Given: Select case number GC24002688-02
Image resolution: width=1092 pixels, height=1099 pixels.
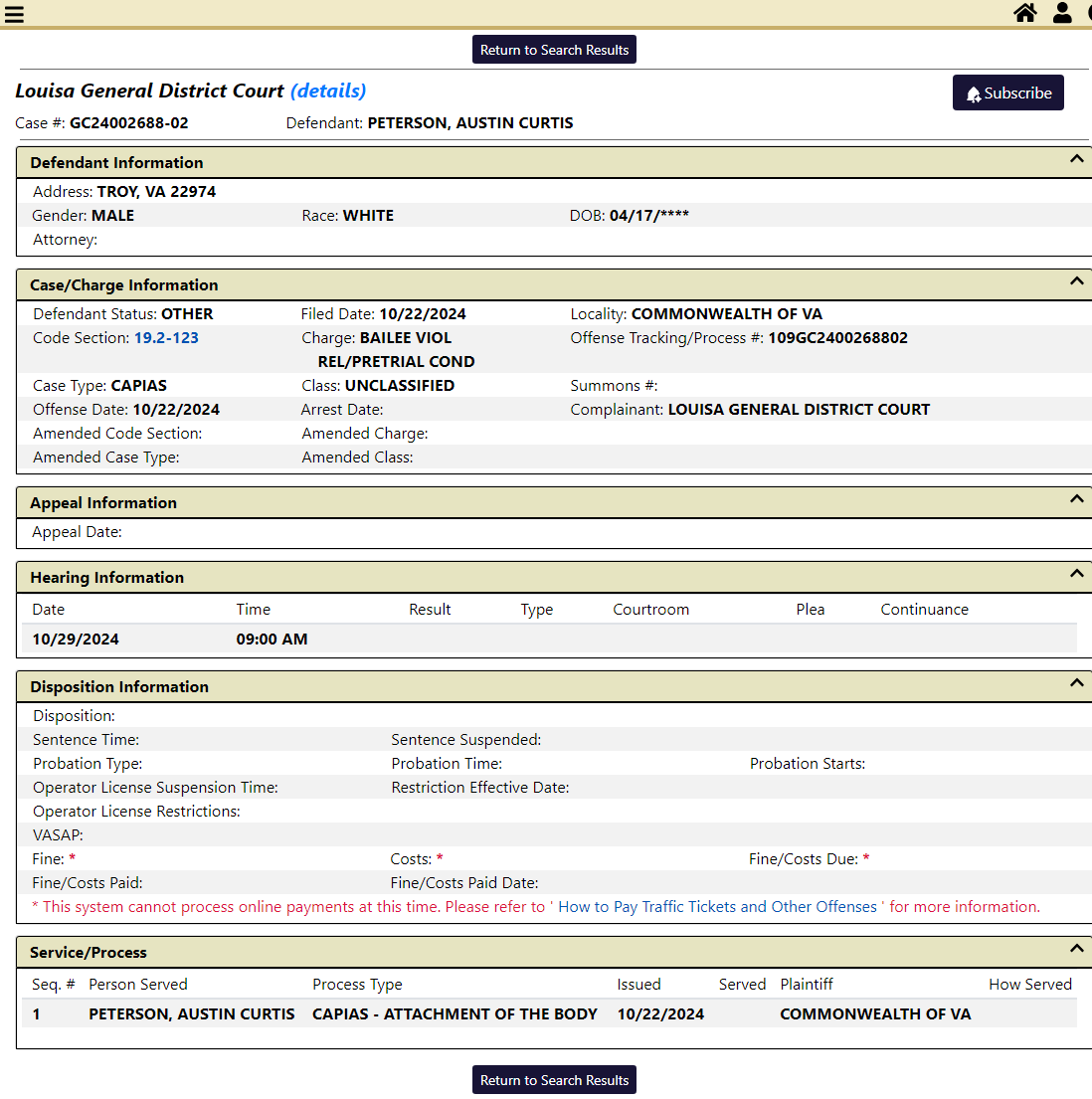Looking at the screenshot, I should 129,123.
